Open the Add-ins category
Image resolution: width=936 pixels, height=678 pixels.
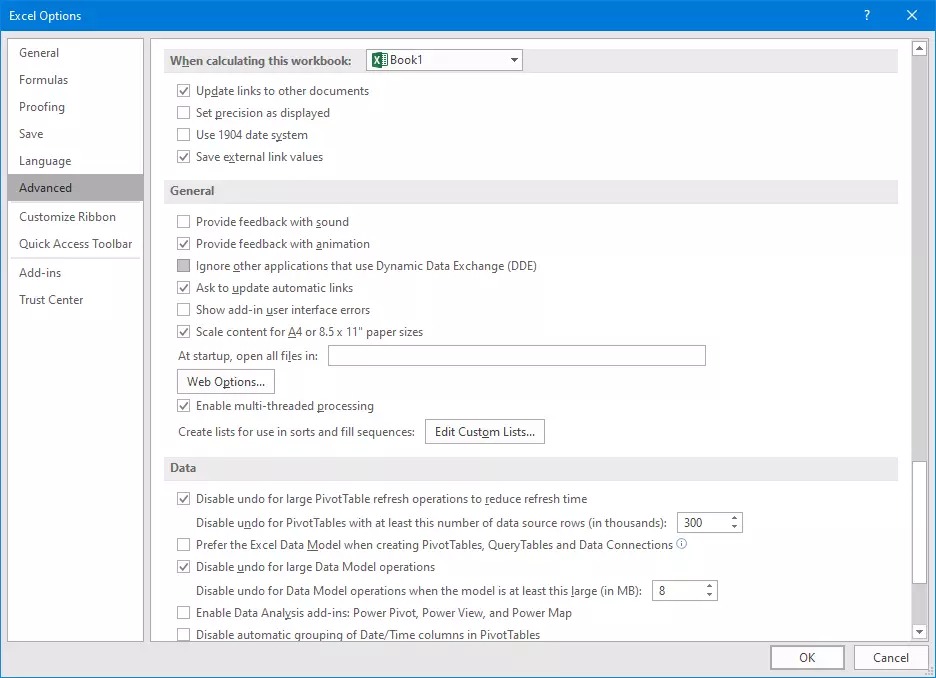coord(75,273)
